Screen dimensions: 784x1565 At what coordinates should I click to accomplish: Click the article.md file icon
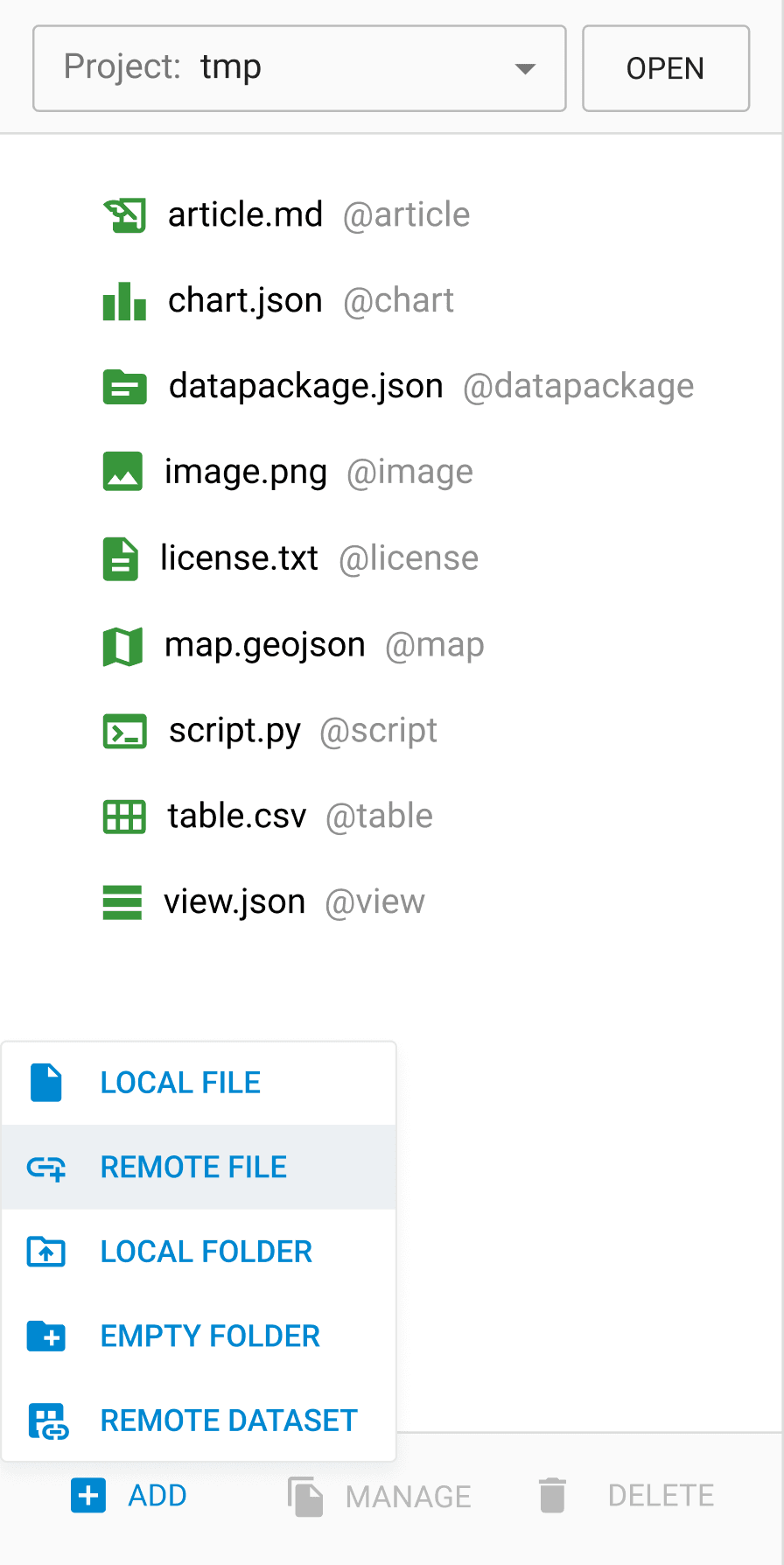(124, 215)
